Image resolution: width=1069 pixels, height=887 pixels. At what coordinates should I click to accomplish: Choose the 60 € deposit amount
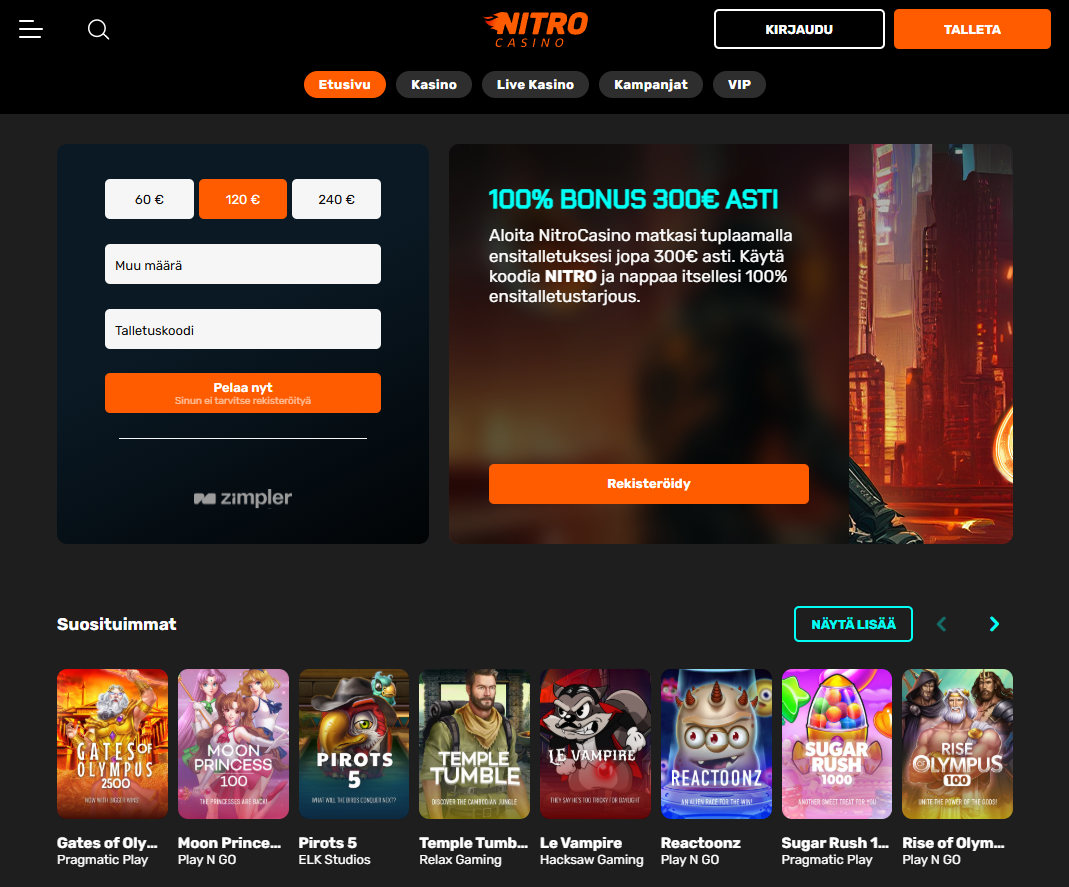click(149, 199)
